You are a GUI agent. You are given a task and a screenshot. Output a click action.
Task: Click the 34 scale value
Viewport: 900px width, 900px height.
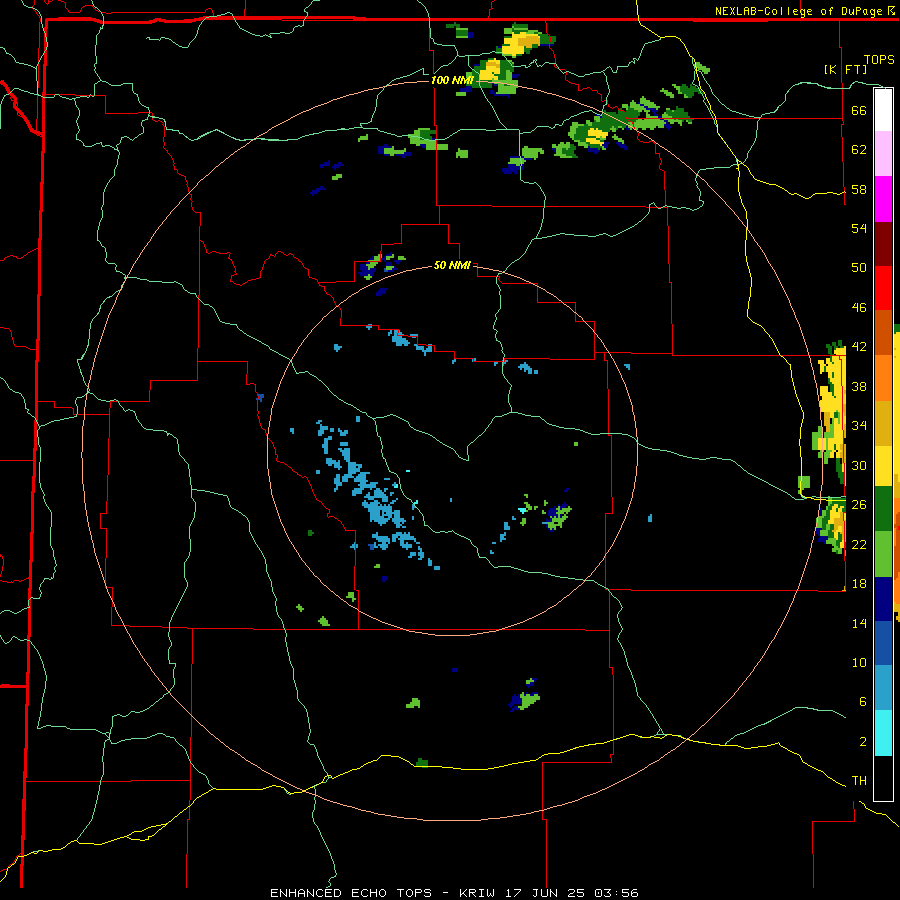859,426
